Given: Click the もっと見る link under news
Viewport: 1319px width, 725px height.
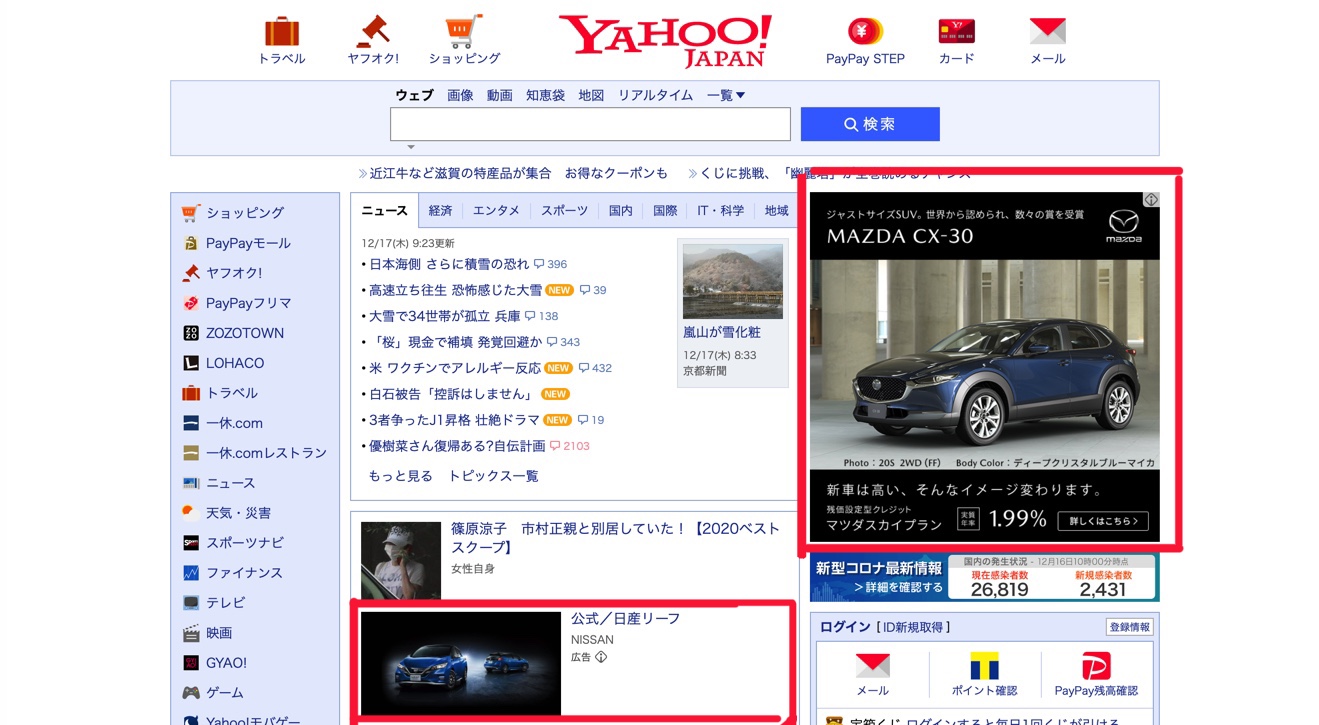Looking at the screenshot, I should coord(400,476).
